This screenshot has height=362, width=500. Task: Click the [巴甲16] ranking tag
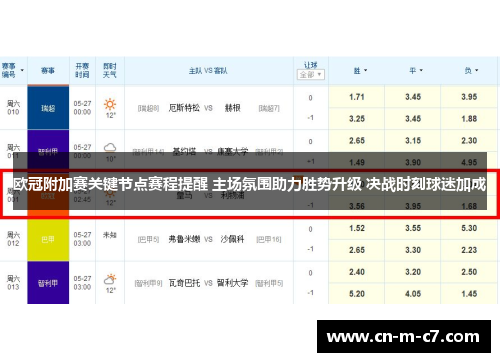269,239
